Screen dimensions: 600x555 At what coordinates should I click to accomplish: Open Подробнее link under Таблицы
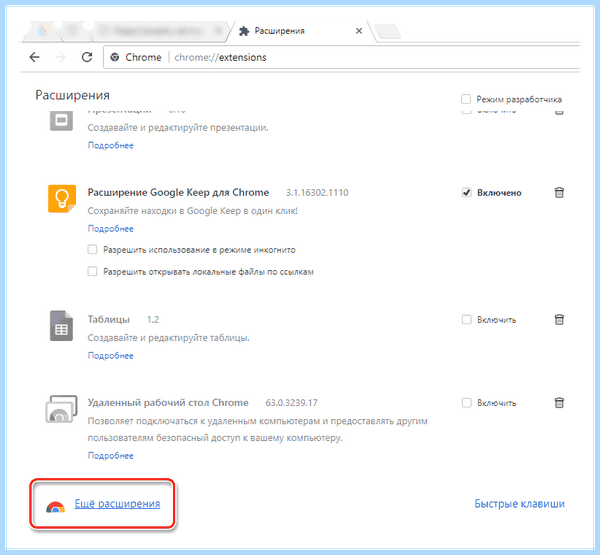[111, 356]
